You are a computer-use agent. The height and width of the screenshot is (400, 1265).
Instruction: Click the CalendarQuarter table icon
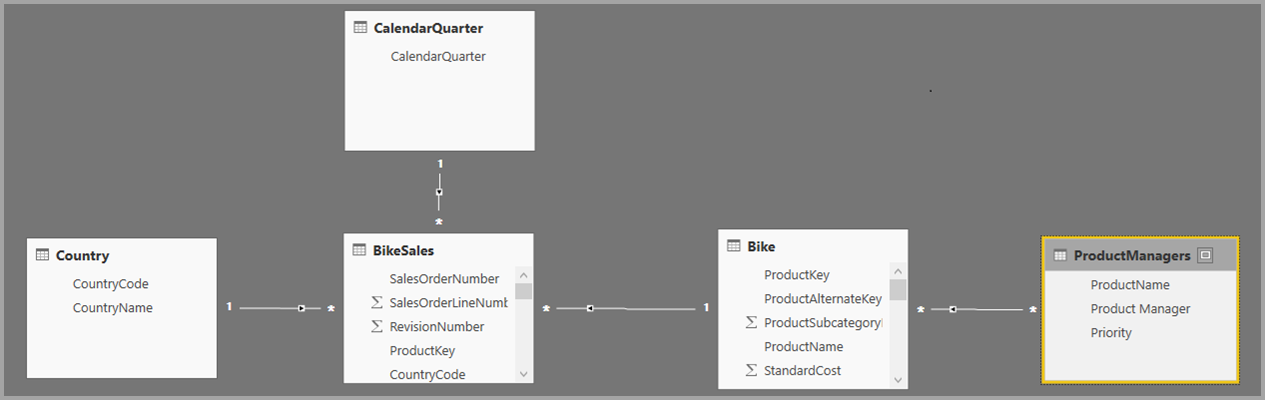[361, 28]
